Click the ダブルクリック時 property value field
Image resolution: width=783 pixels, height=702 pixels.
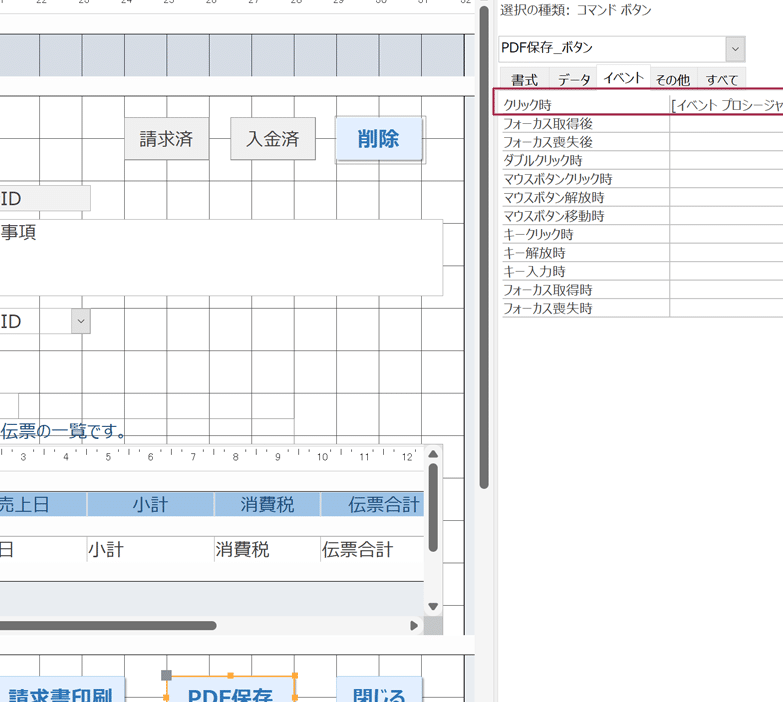click(726, 160)
